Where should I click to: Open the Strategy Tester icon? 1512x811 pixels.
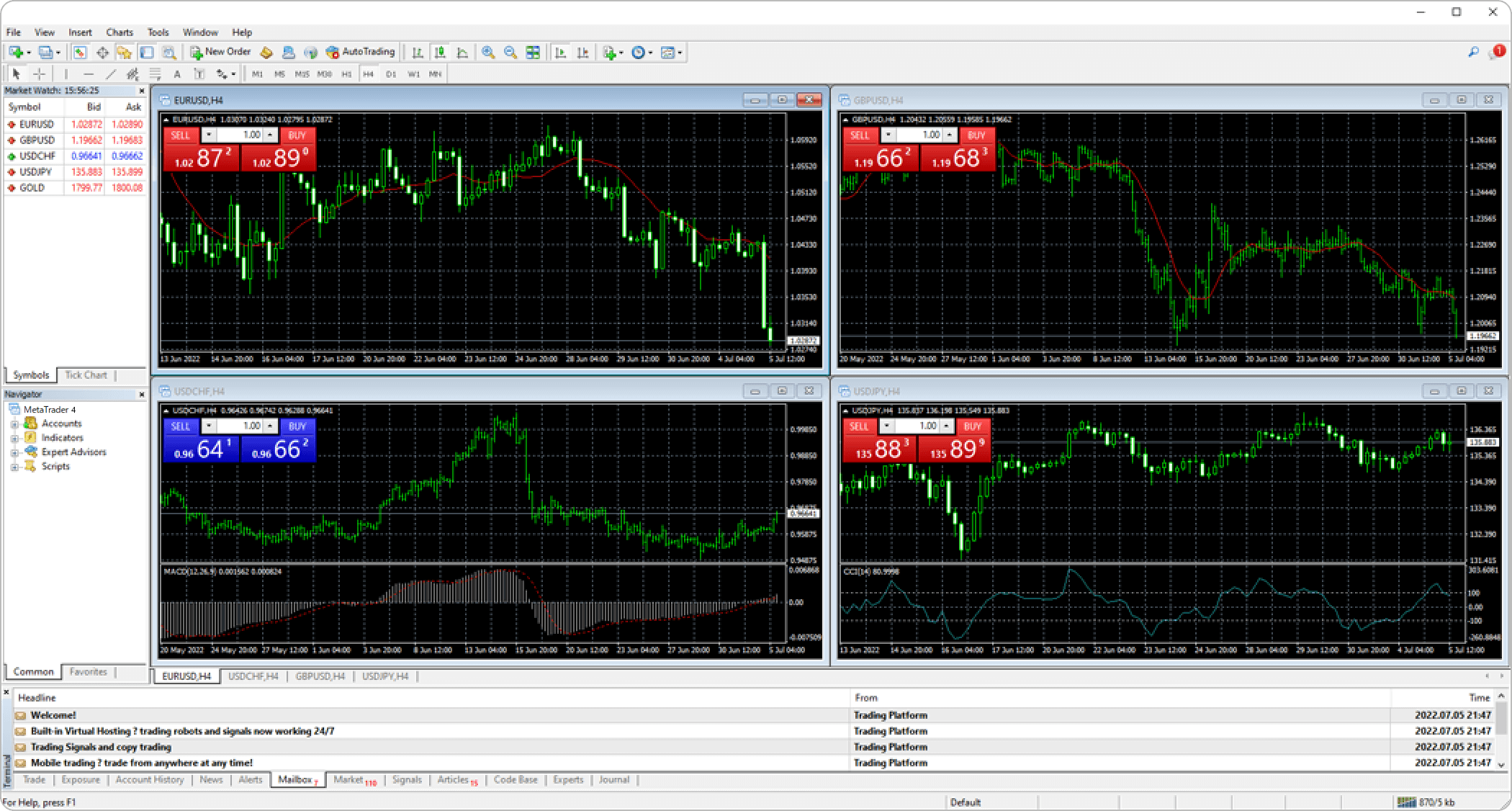tap(168, 52)
